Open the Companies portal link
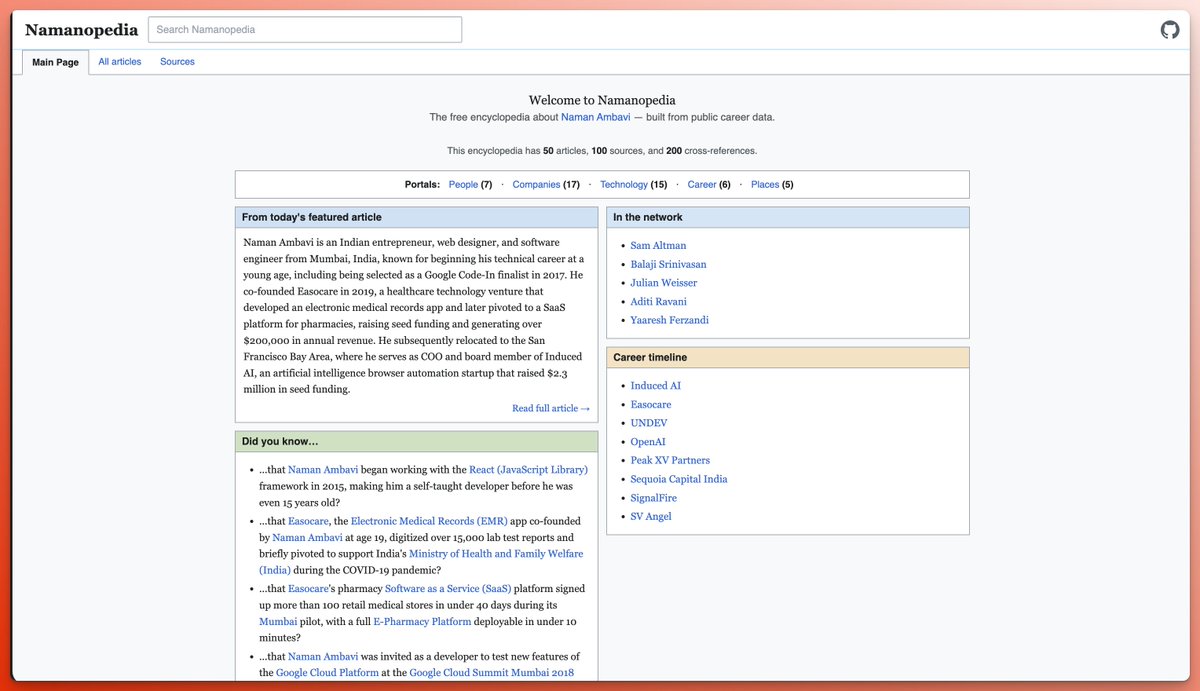Screen dimensions: 1200x691 click(536, 185)
